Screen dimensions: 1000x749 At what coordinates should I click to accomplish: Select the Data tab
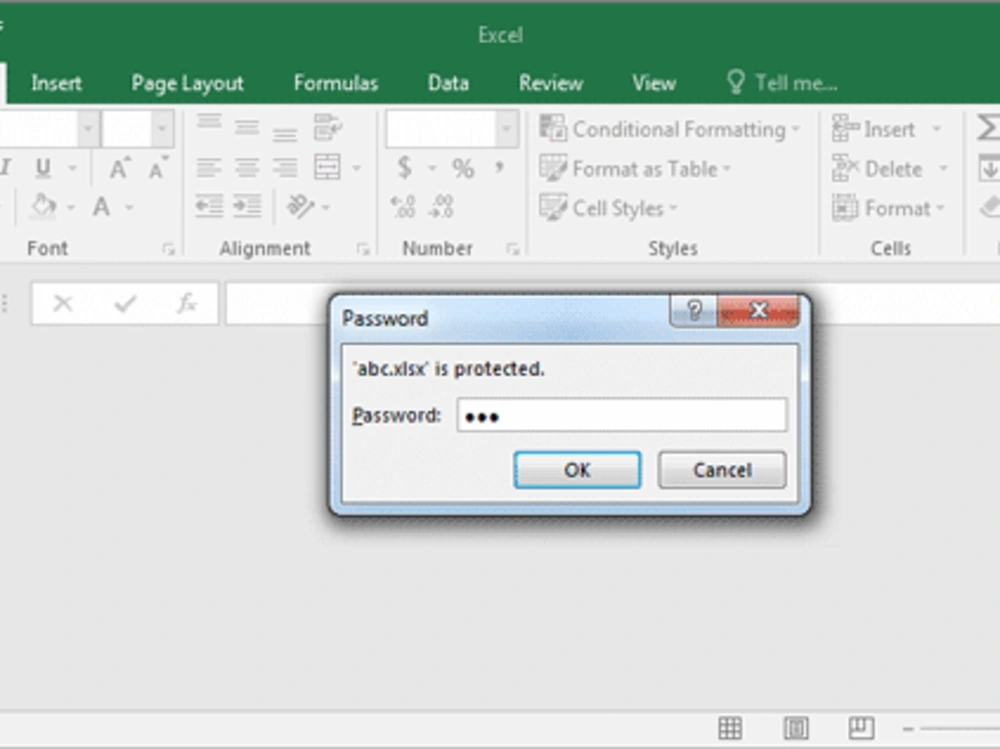448,84
